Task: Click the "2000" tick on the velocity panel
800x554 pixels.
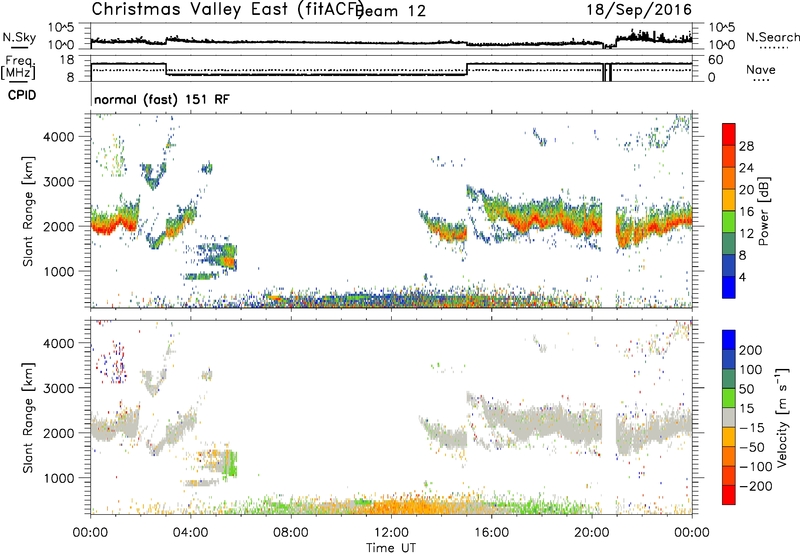Action: click(x=58, y=433)
